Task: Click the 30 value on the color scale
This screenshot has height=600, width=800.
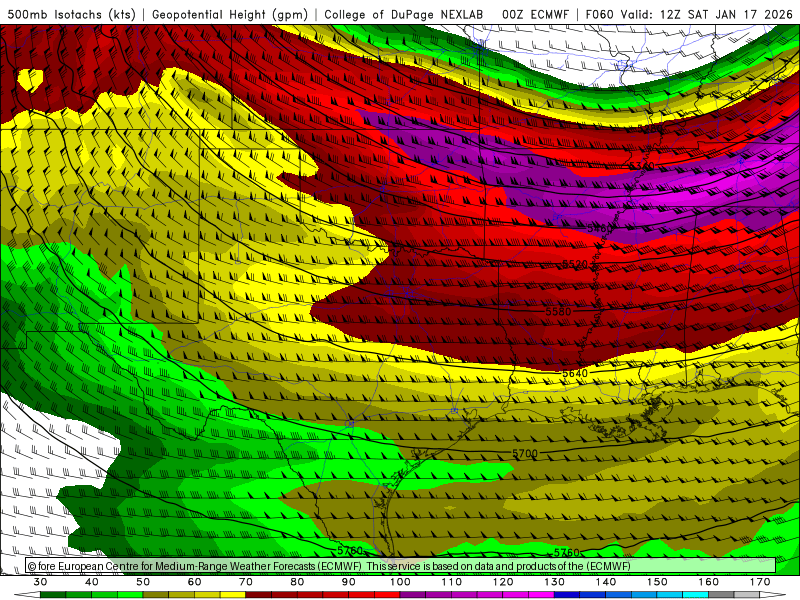Action: coord(40,582)
